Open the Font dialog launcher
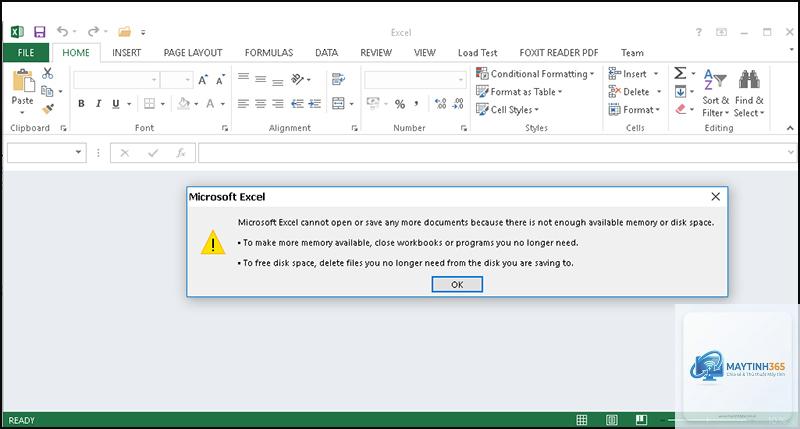Viewport: 800px width, 429px height. [224, 128]
